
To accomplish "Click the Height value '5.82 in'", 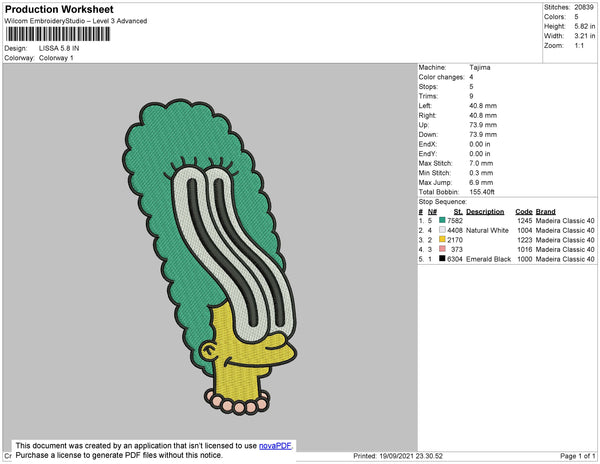I will point(584,26).
